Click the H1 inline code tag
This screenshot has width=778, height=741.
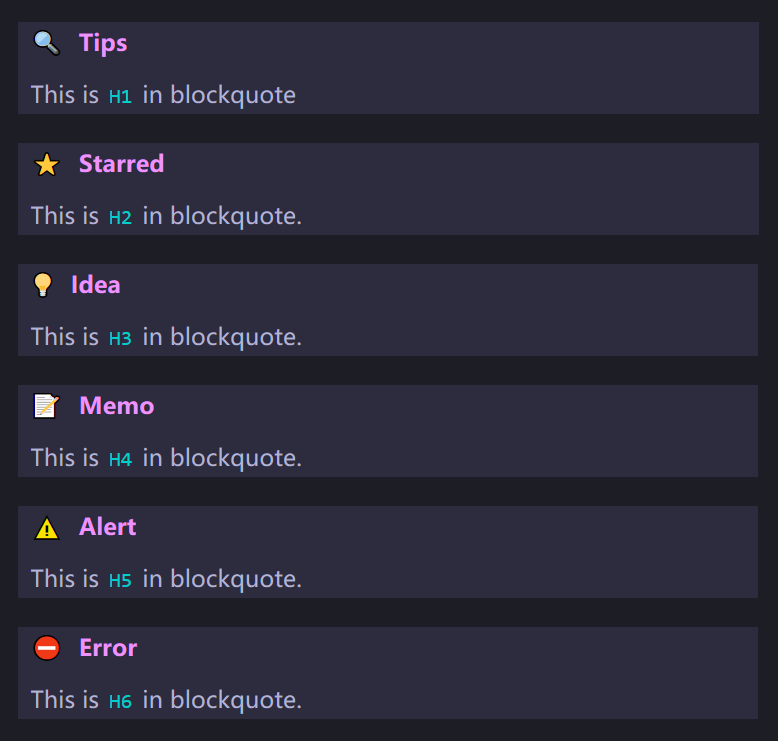(120, 96)
